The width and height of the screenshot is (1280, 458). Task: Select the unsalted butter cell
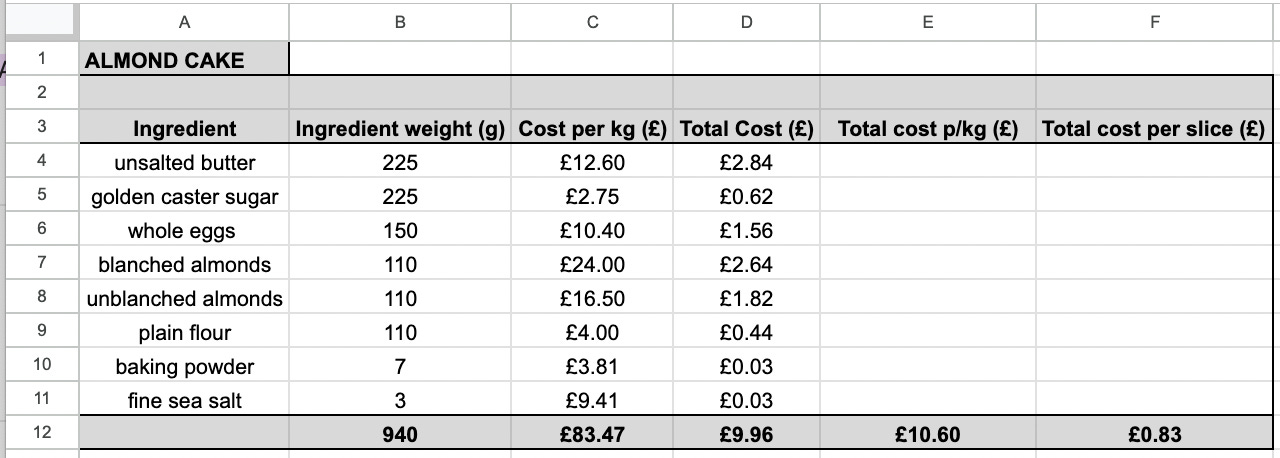tap(185, 163)
